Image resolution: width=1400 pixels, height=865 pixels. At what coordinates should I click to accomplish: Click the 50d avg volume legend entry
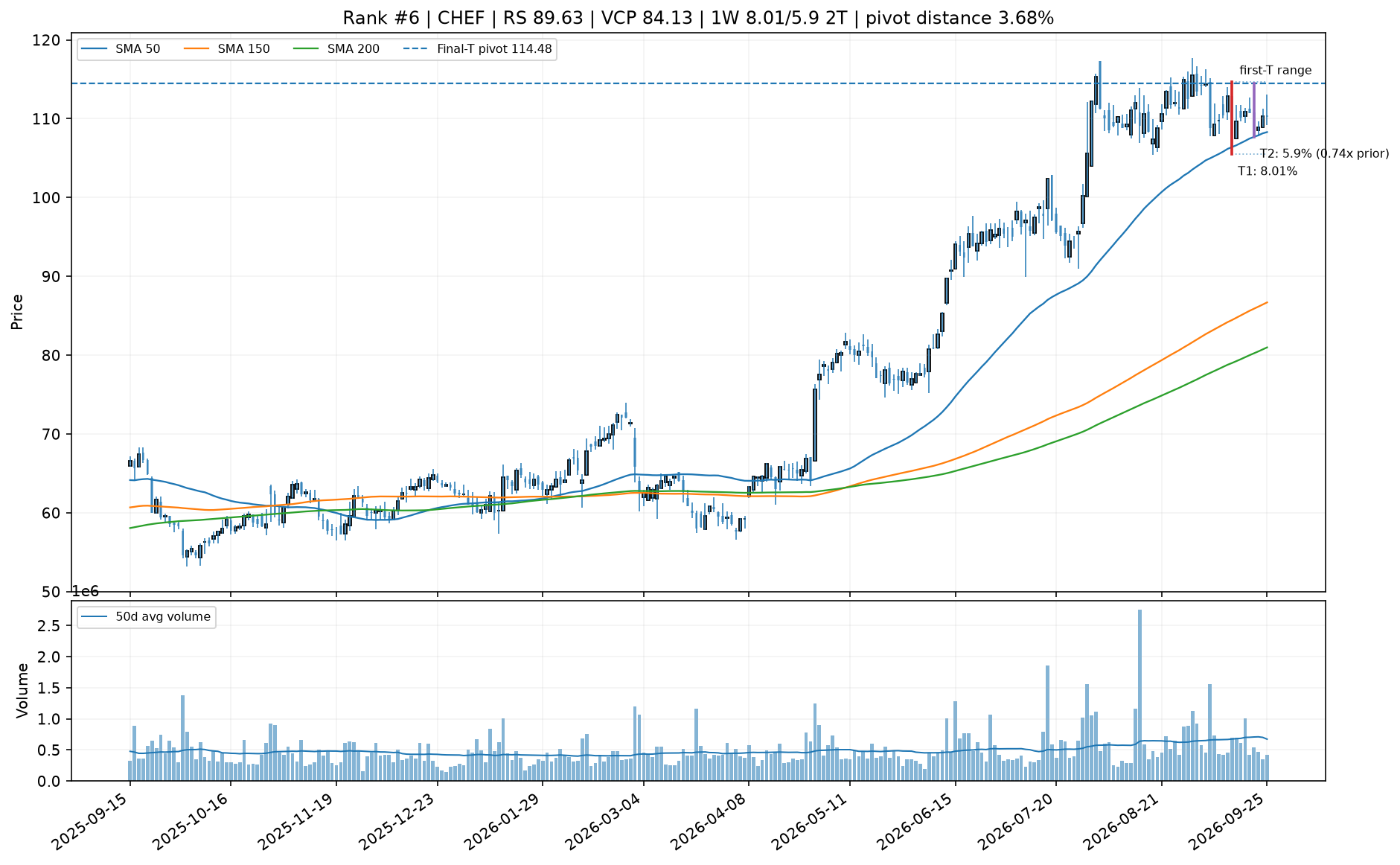(146, 616)
